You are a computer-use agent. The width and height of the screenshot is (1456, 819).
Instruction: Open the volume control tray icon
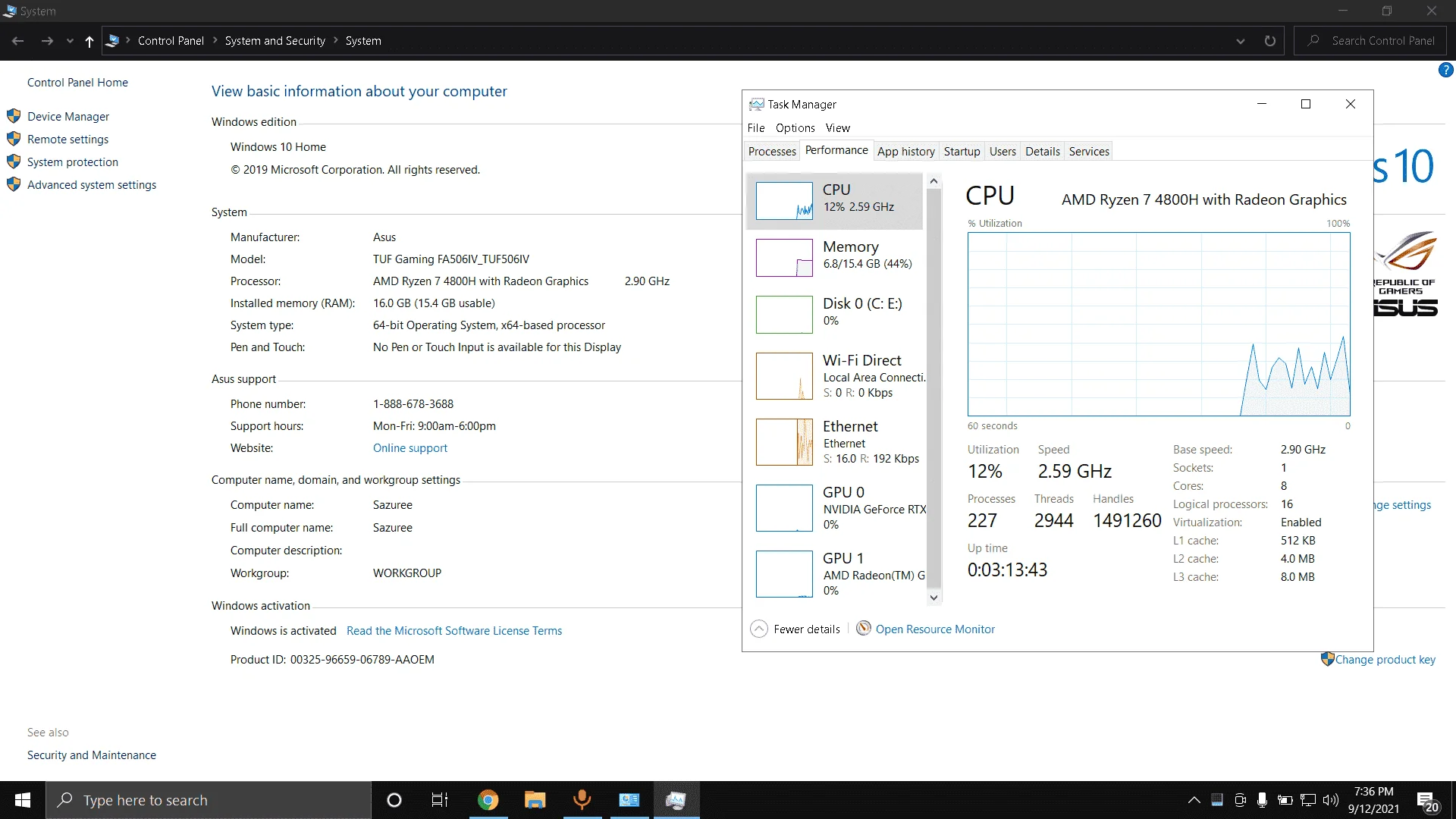coord(1330,800)
